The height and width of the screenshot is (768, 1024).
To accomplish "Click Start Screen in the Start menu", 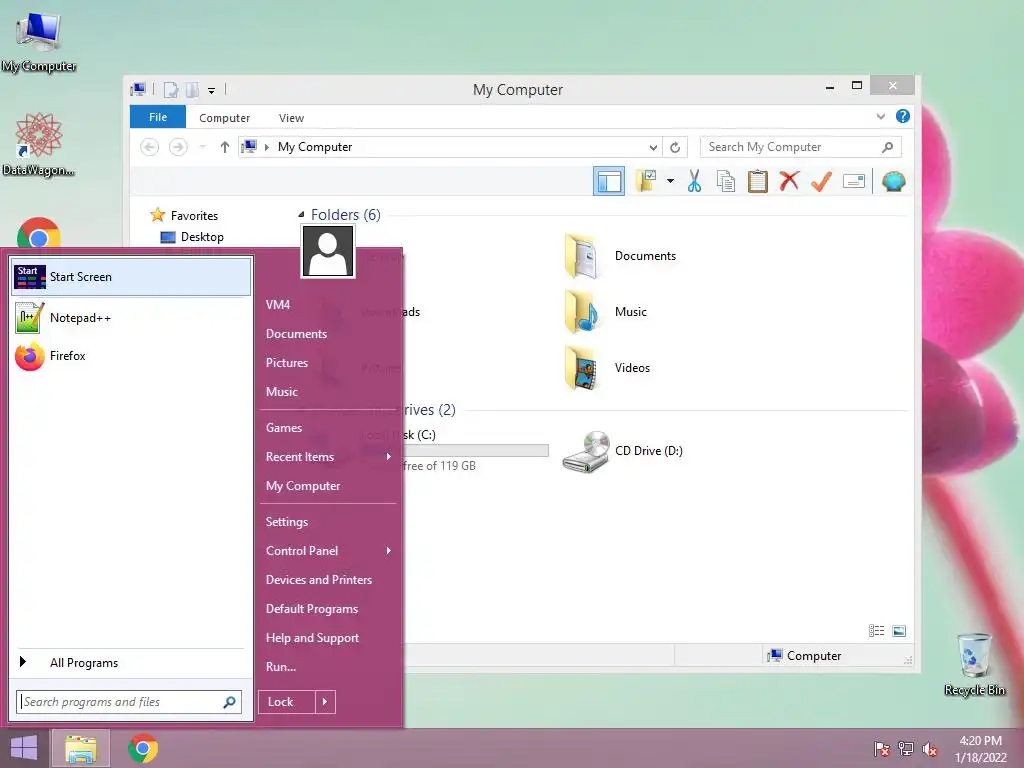I will (x=131, y=277).
